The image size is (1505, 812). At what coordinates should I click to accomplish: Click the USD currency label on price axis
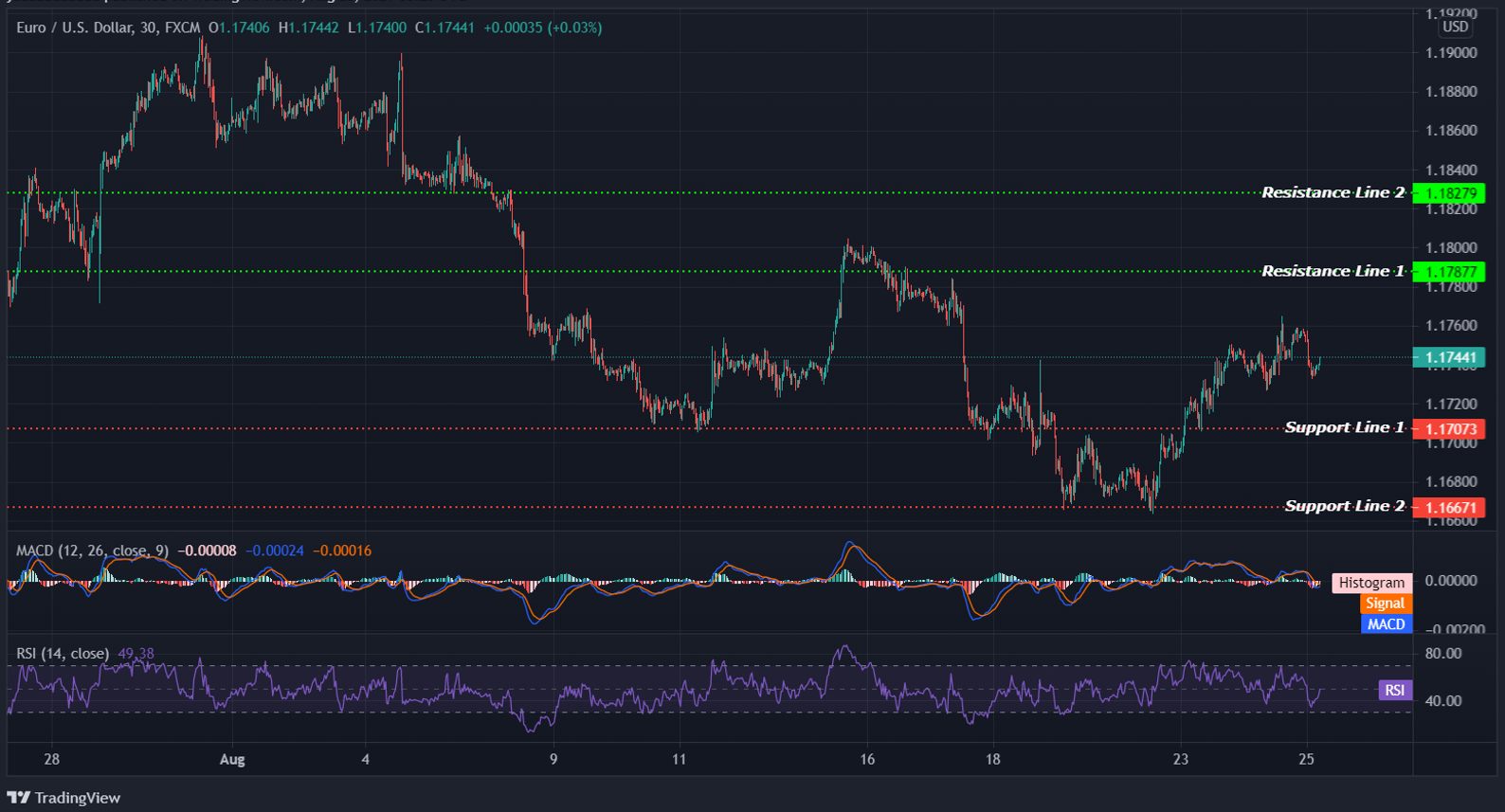coord(1455,27)
